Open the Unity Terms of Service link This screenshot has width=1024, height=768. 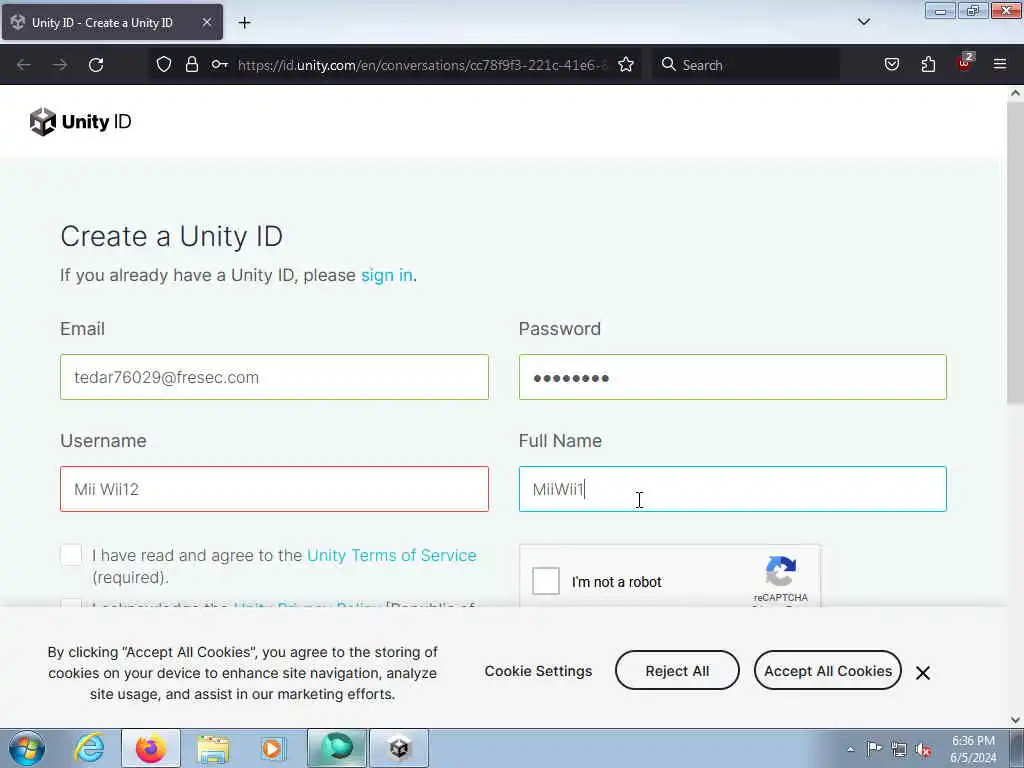392,555
